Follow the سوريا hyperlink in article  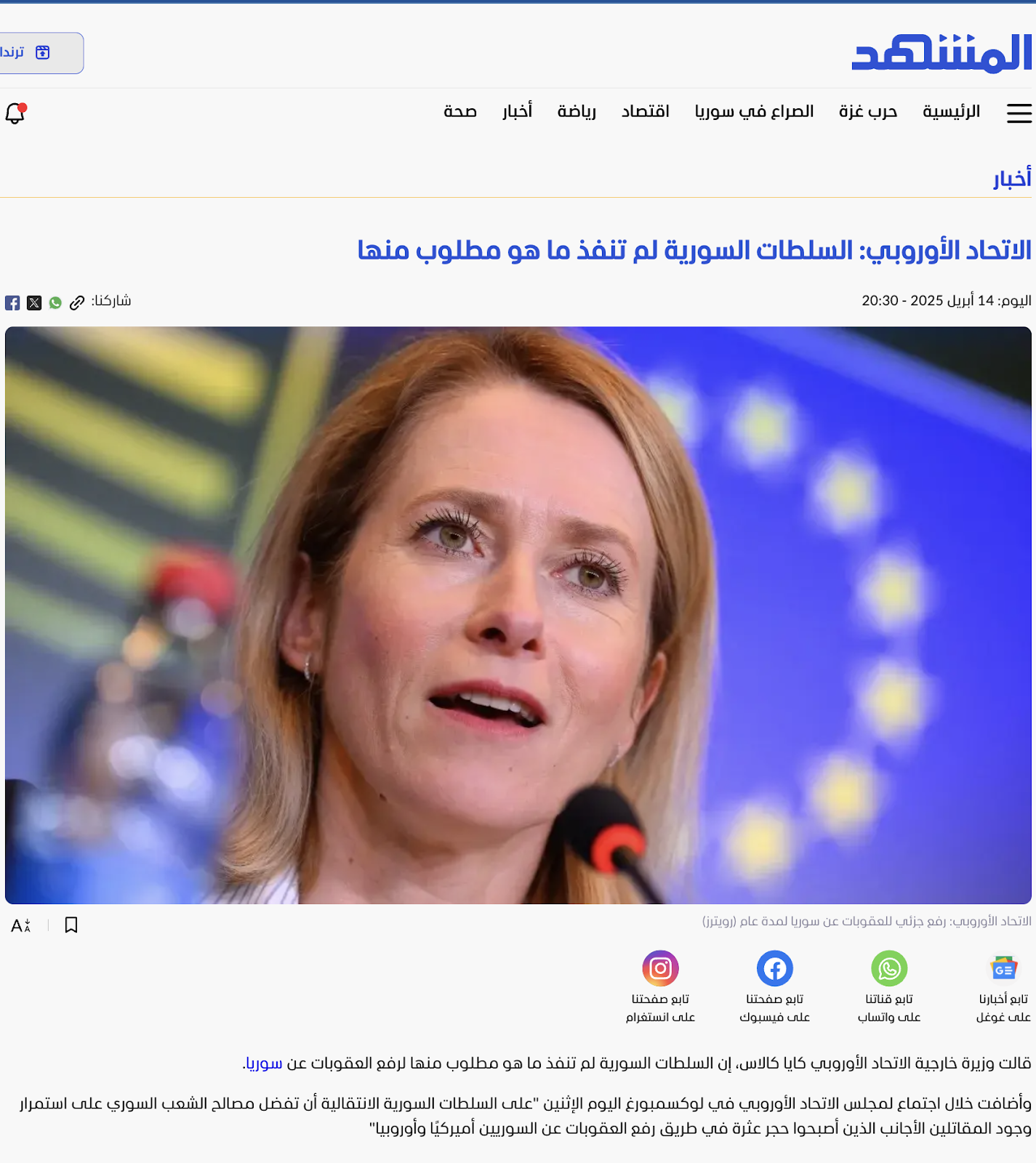pos(263,1063)
